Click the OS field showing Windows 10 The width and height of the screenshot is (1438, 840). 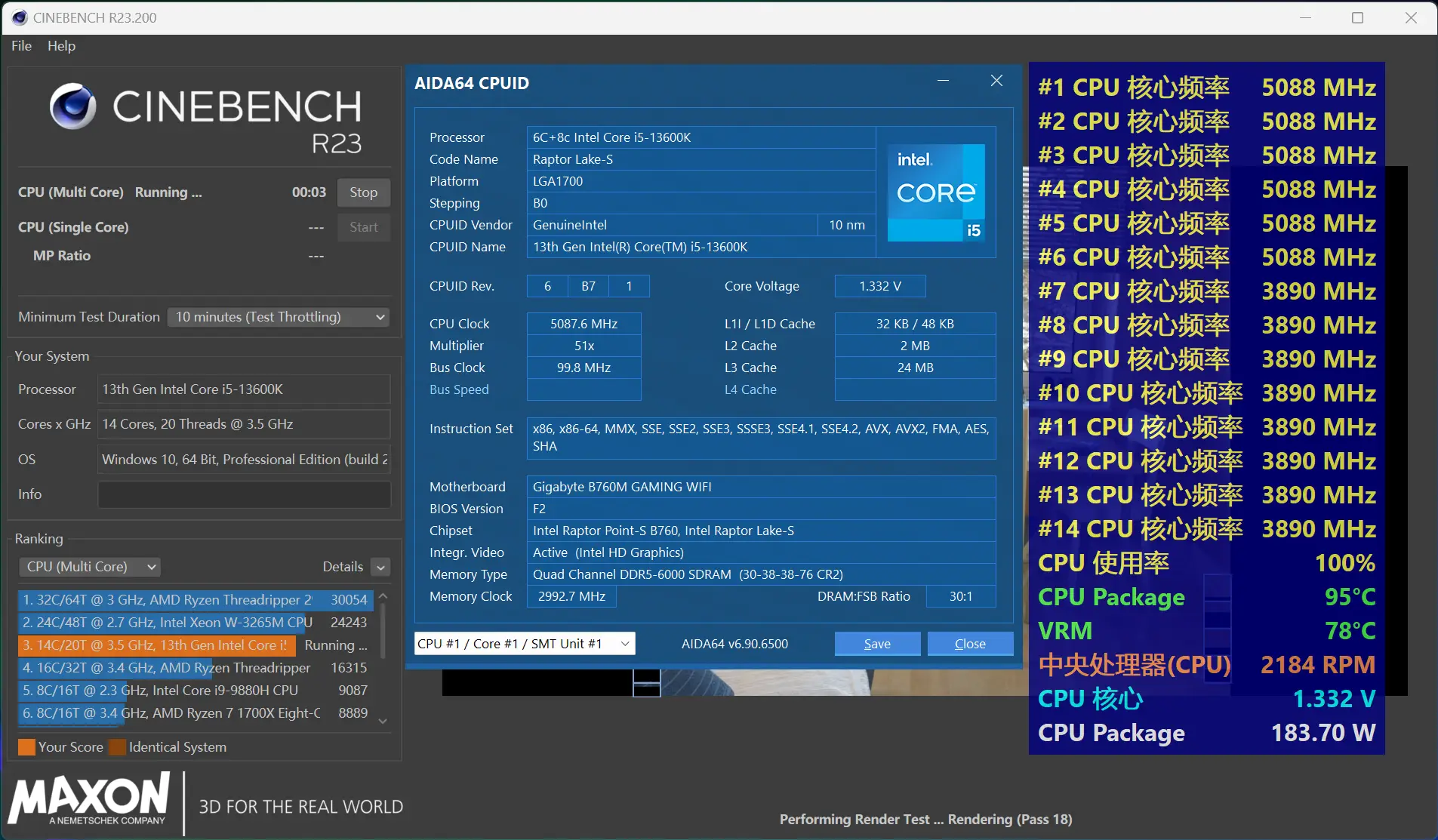[x=244, y=460]
